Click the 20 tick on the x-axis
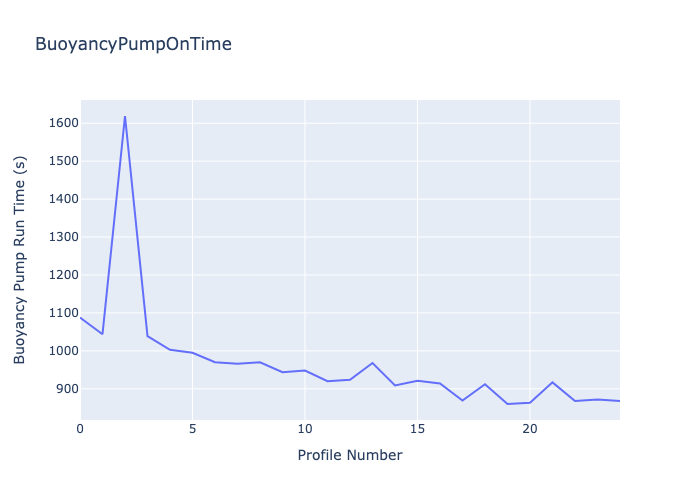Image resolution: width=700 pixels, height=500 pixels. pyautogui.click(x=530, y=428)
